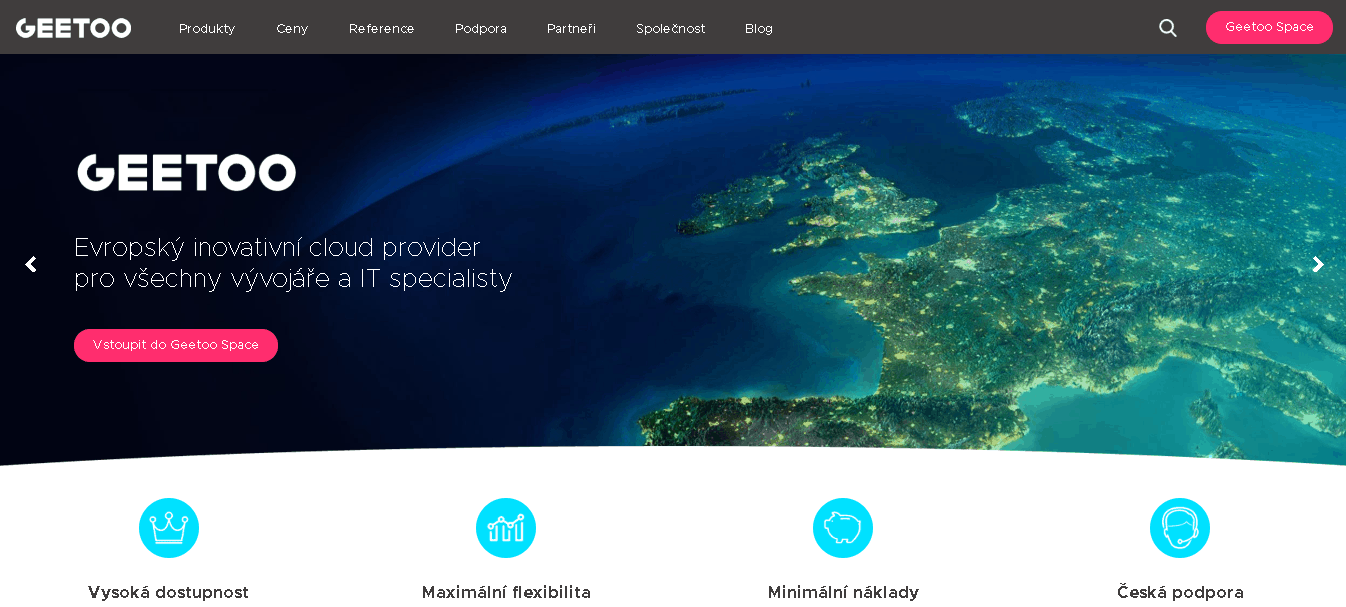The width and height of the screenshot is (1346, 607).
Task: Click the Geetoo Space header button
Action: (x=1269, y=27)
